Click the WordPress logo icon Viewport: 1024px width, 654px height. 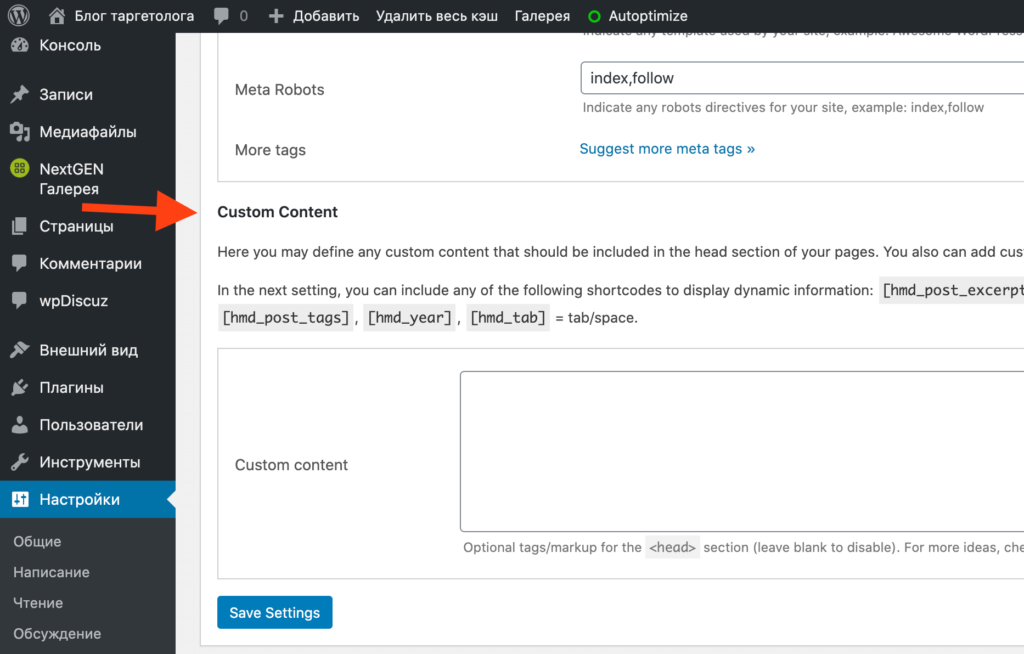click(x=19, y=16)
